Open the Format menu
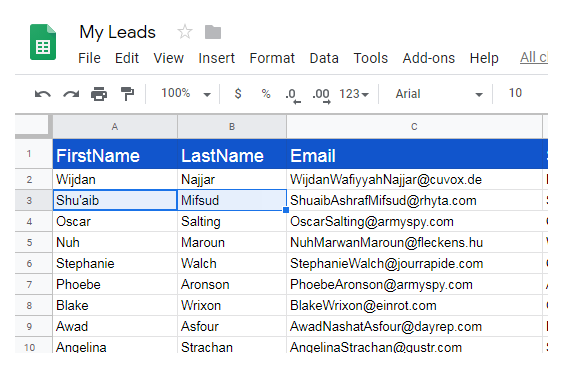Viewport: 563px width, 368px height. click(x=272, y=58)
